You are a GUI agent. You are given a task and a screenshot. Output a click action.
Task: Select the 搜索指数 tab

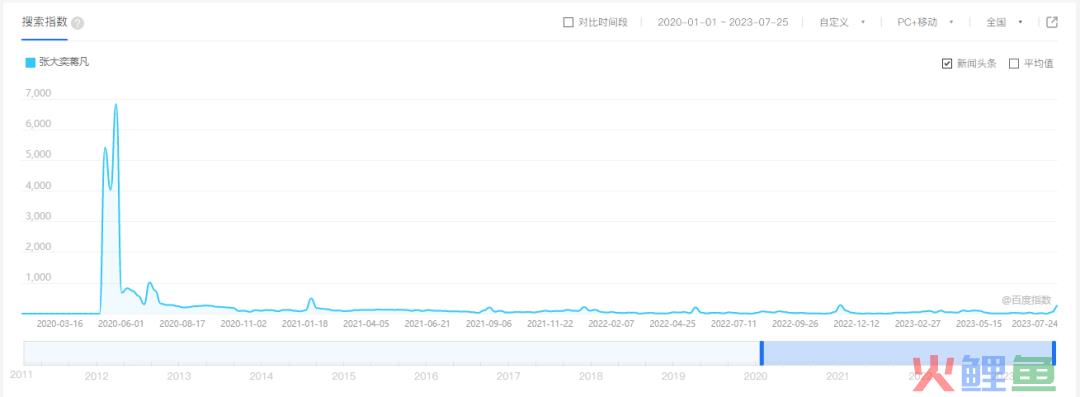point(44,22)
